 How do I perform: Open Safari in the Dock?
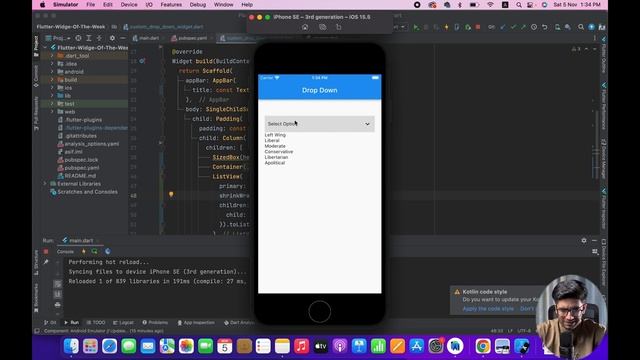[x=109, y=346]
